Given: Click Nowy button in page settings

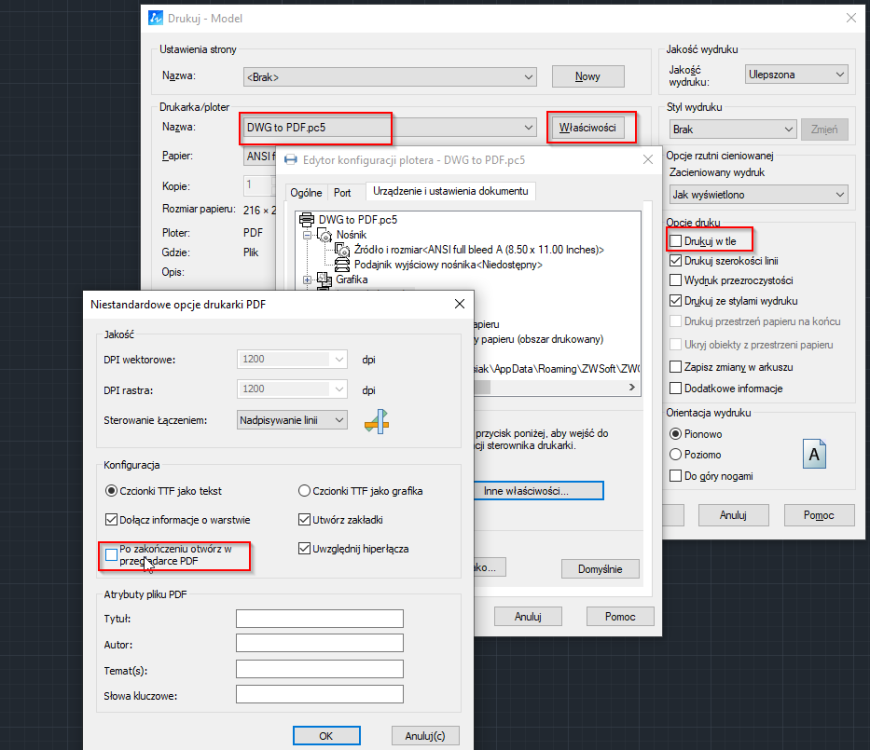Looking at the screenshot, I should (588, 77).
